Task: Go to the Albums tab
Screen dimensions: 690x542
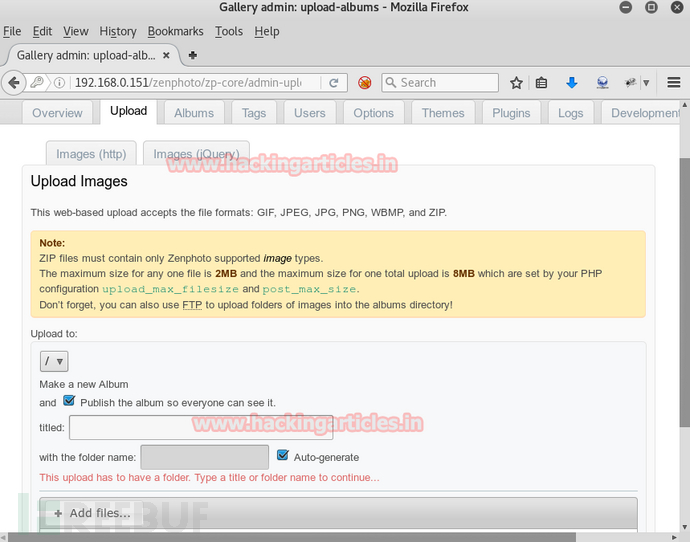Action: (194, 113)
